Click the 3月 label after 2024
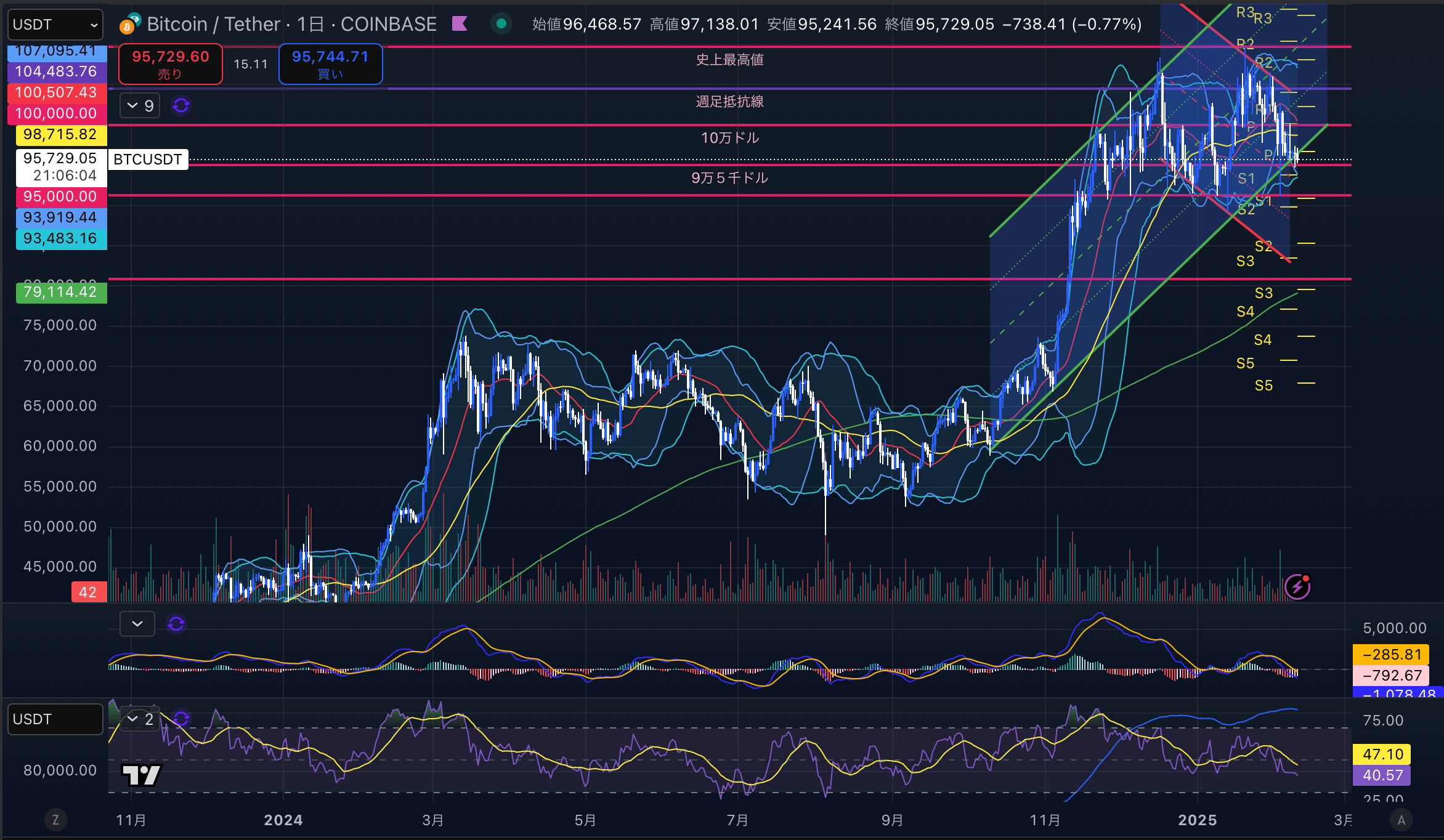 pos(433,820)
